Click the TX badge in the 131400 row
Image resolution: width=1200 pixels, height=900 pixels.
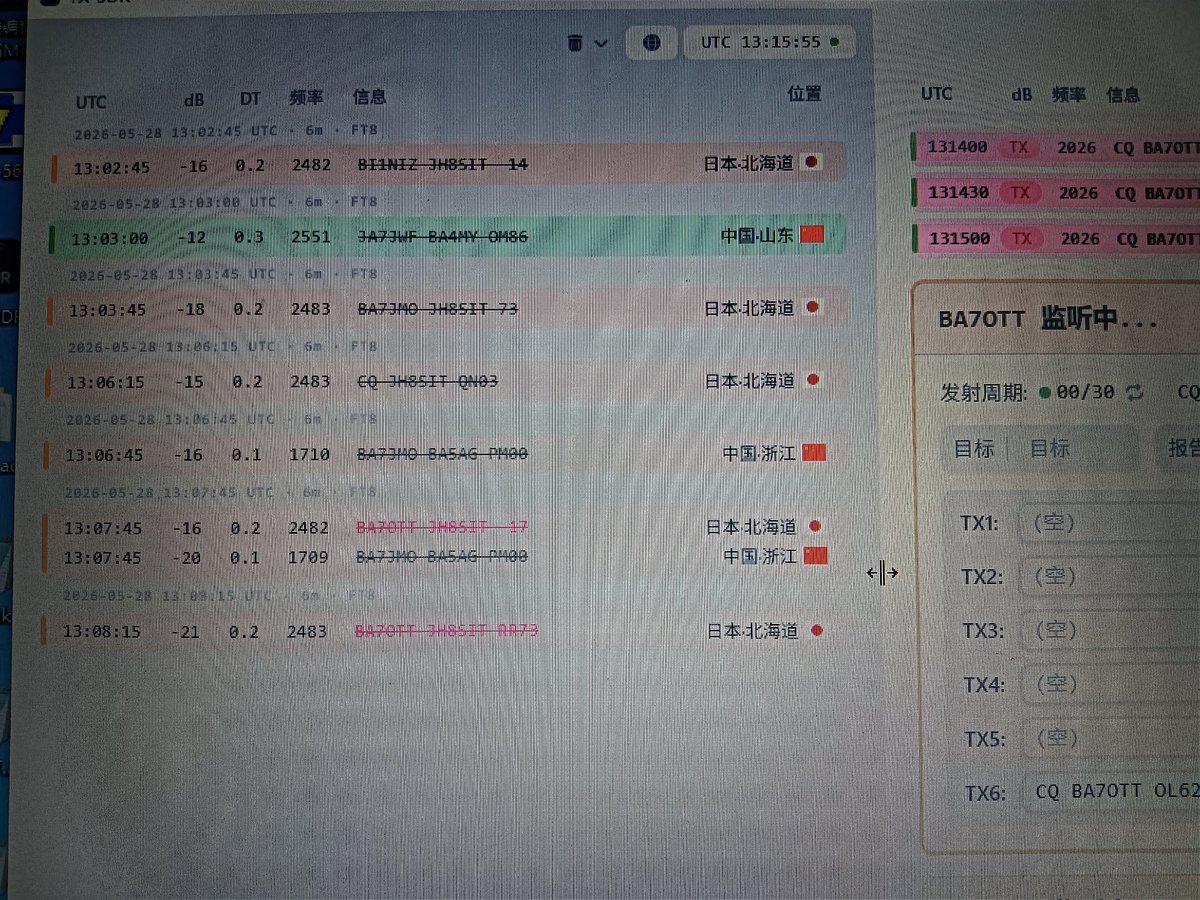pos(1019,147)
